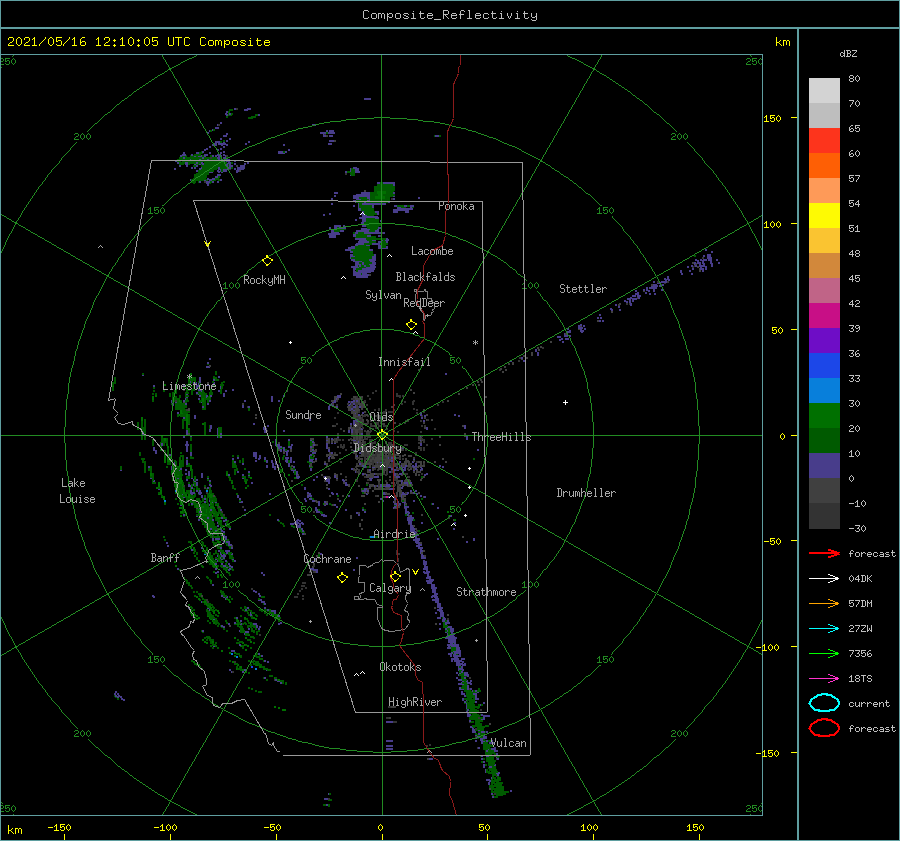
Task: Click the white asterisk above Limestone label
Action: (x=189, y=377)
